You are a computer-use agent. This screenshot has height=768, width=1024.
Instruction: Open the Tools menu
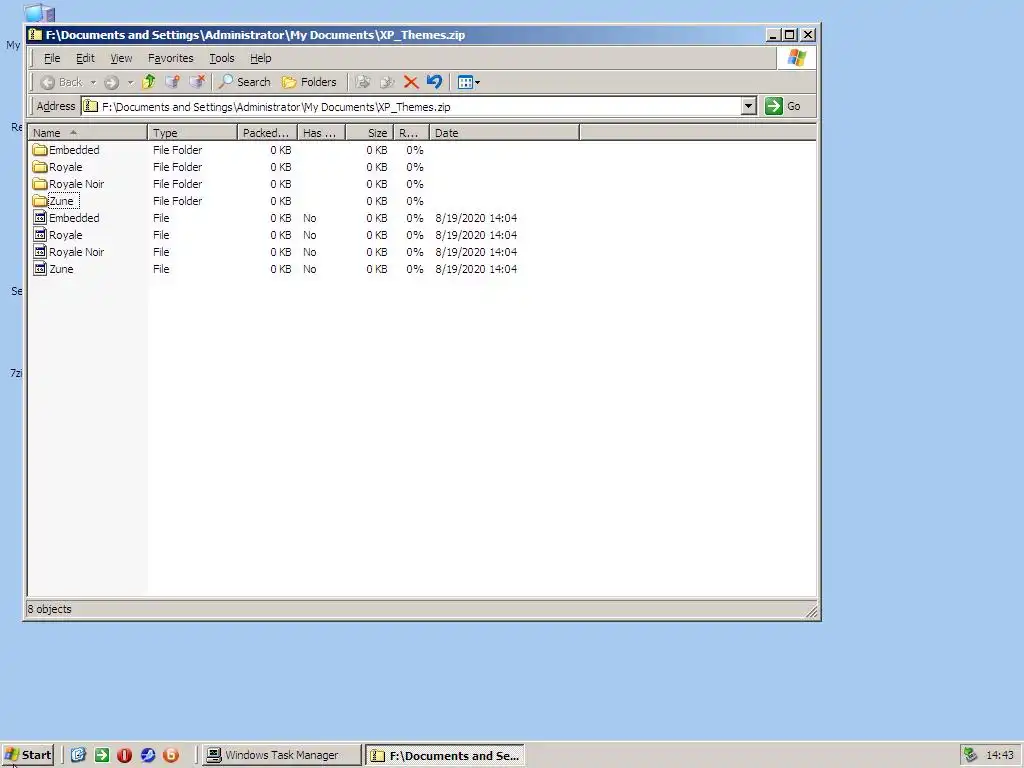point(221,58)
